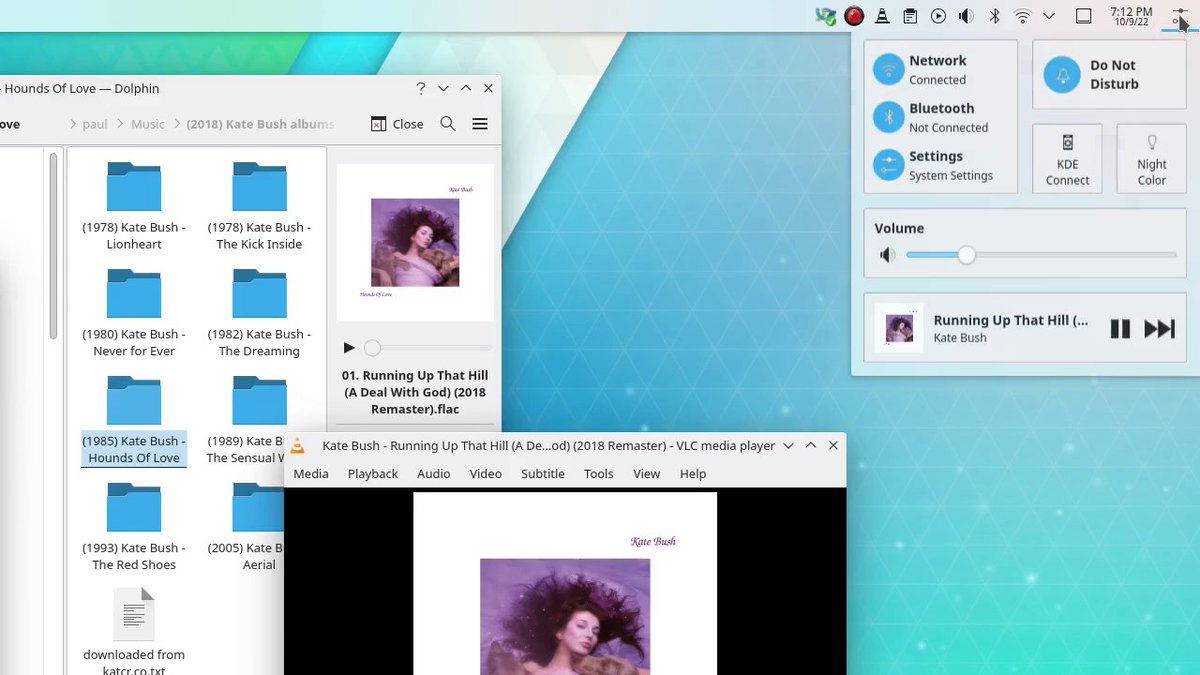The height and width of the screenshot is (675, 1200).
Task: Open '(1978) Kate Bush - Lionheart' folder
Action: [x=134, y=205]
